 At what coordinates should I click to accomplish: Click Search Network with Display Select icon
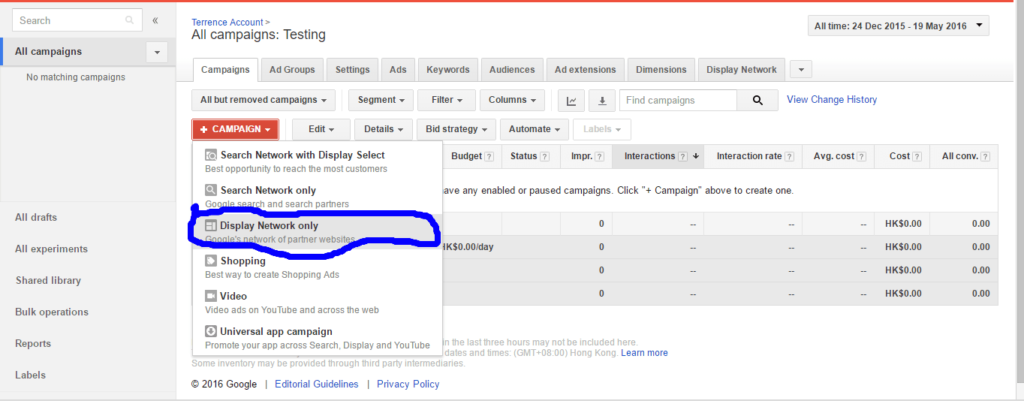point(211,155)
